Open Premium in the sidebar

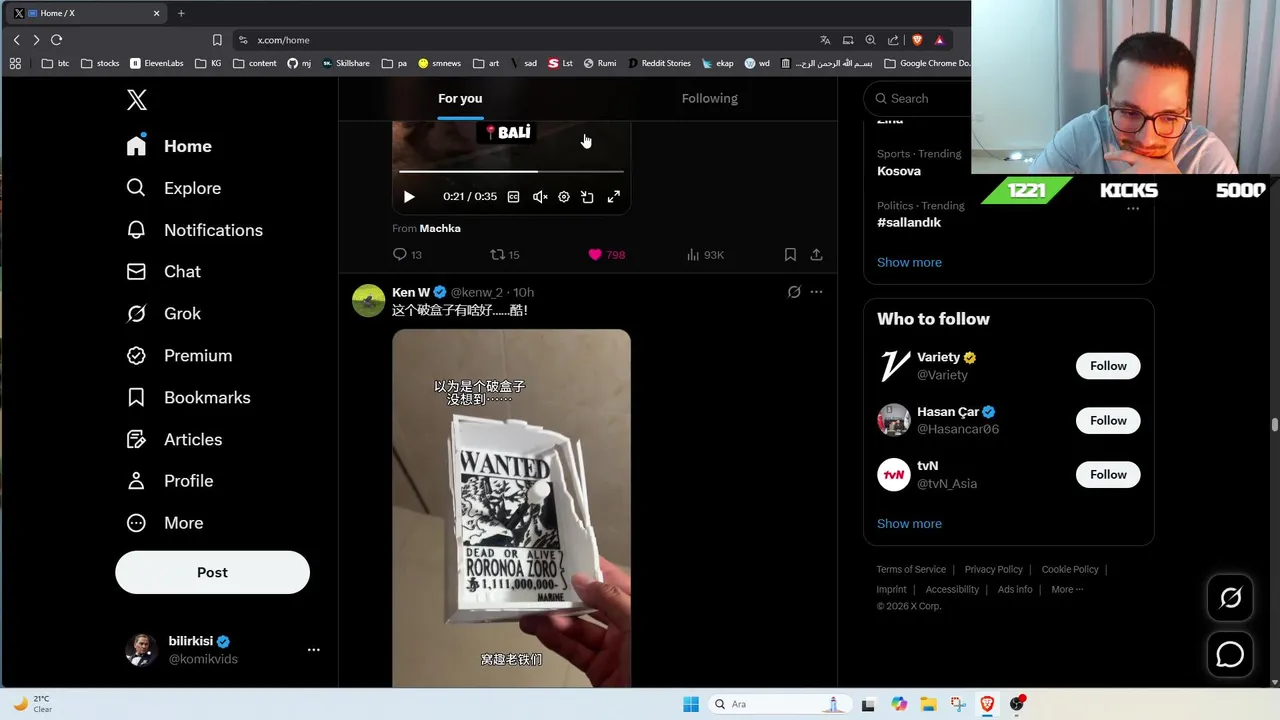click(x=179, y=356)
